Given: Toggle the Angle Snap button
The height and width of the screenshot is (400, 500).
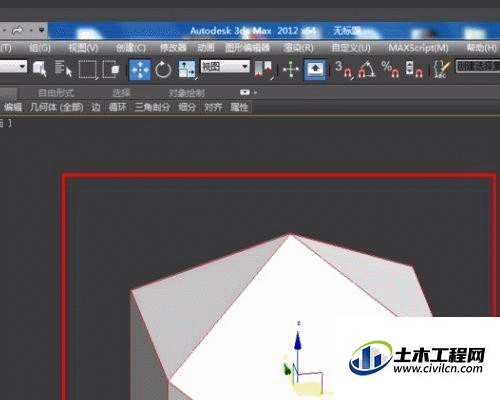Looking at the screenshot, I should pyautogui.click(x=367, y=69).
